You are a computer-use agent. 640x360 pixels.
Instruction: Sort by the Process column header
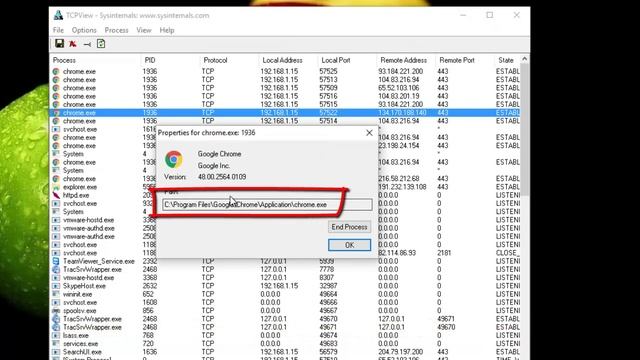pos(95,60)
